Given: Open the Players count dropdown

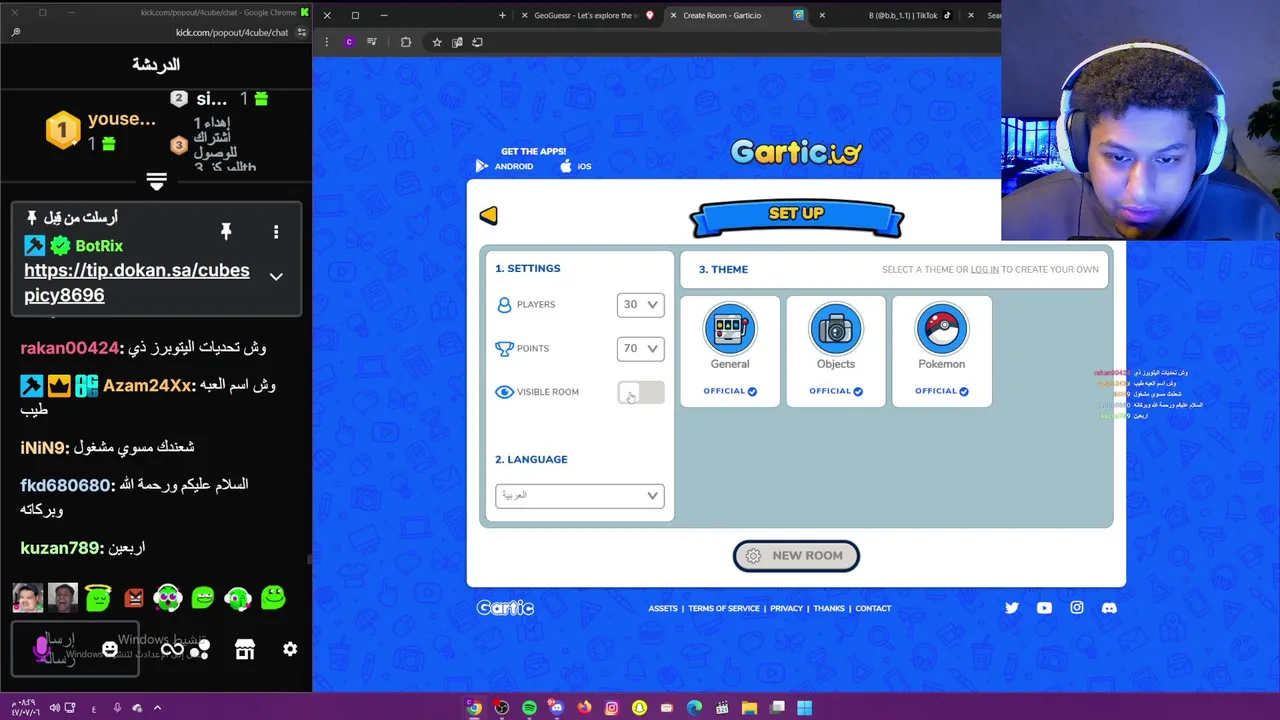Looking at the screenshot, I should click(640, 304).
